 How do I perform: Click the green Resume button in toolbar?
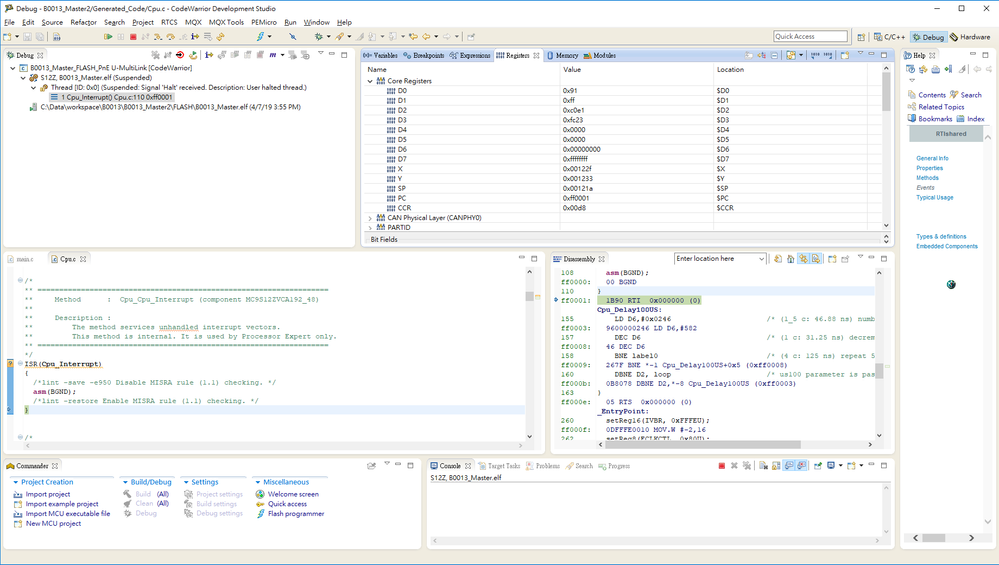coord(108,37)
